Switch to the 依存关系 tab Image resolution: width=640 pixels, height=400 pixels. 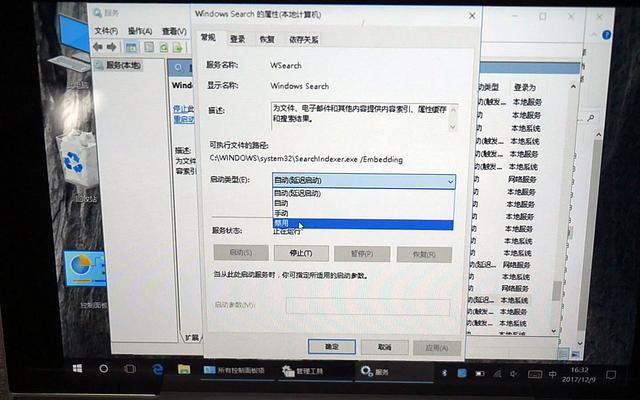pos(304,40)
